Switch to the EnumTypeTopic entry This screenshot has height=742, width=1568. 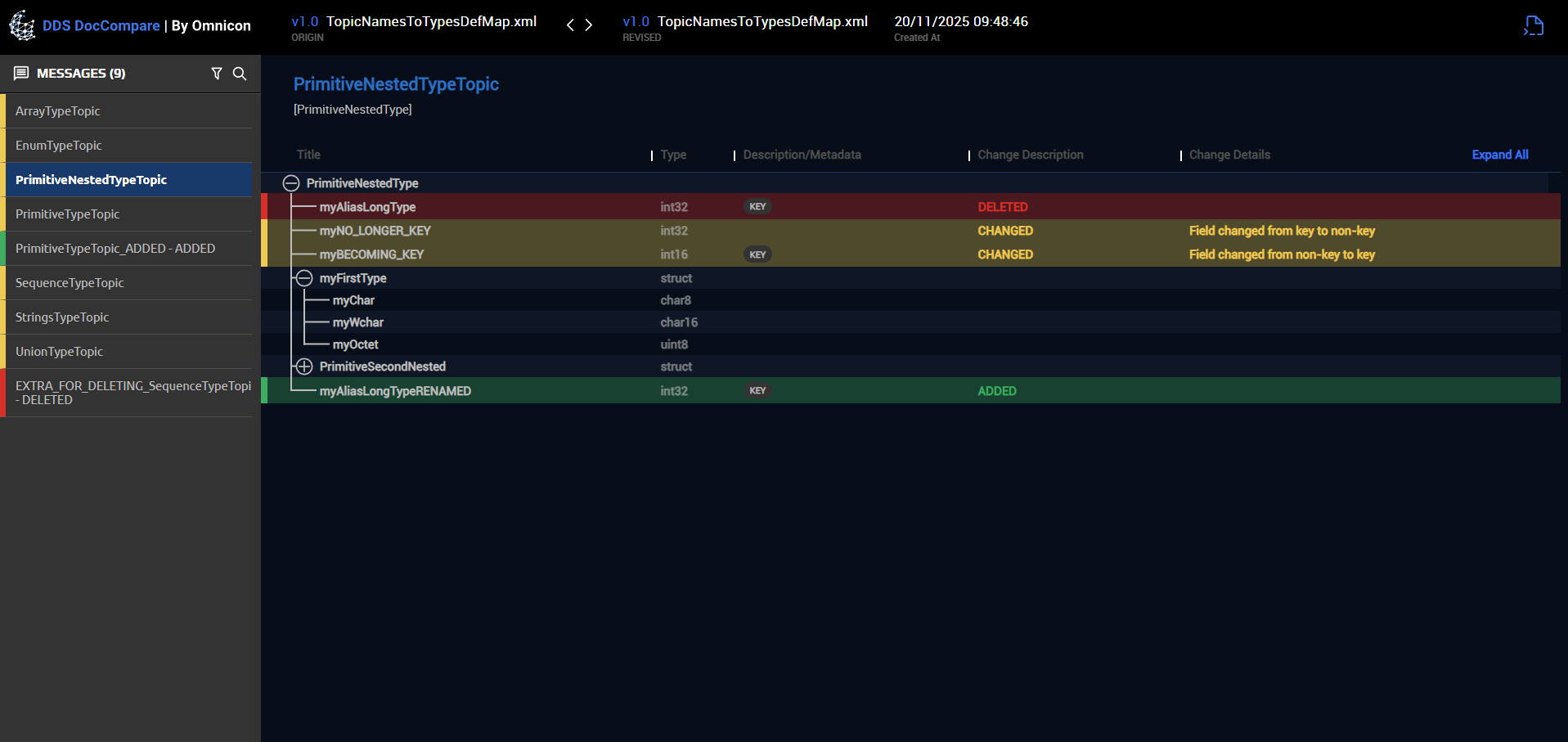[59, 145]
